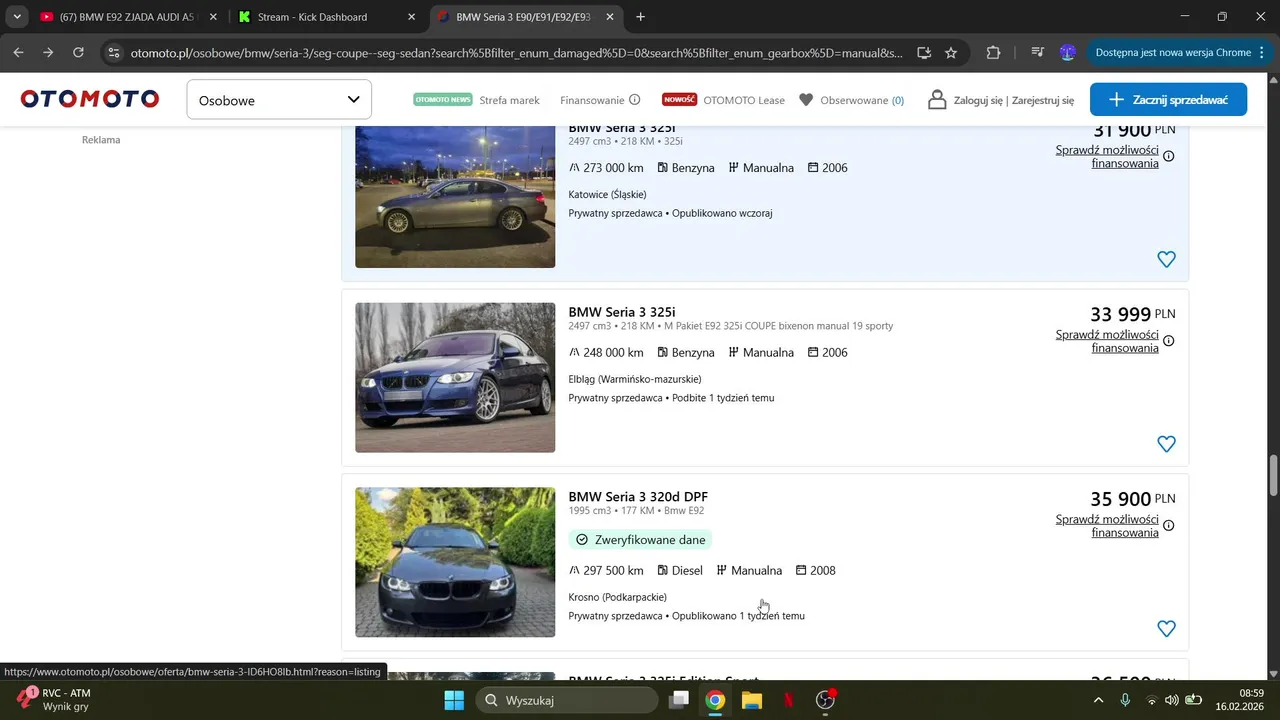The height and width of the screenshot is (720, 1280).
Task: Click the Finansowanie info icon in header
Action: click(634, 100)
